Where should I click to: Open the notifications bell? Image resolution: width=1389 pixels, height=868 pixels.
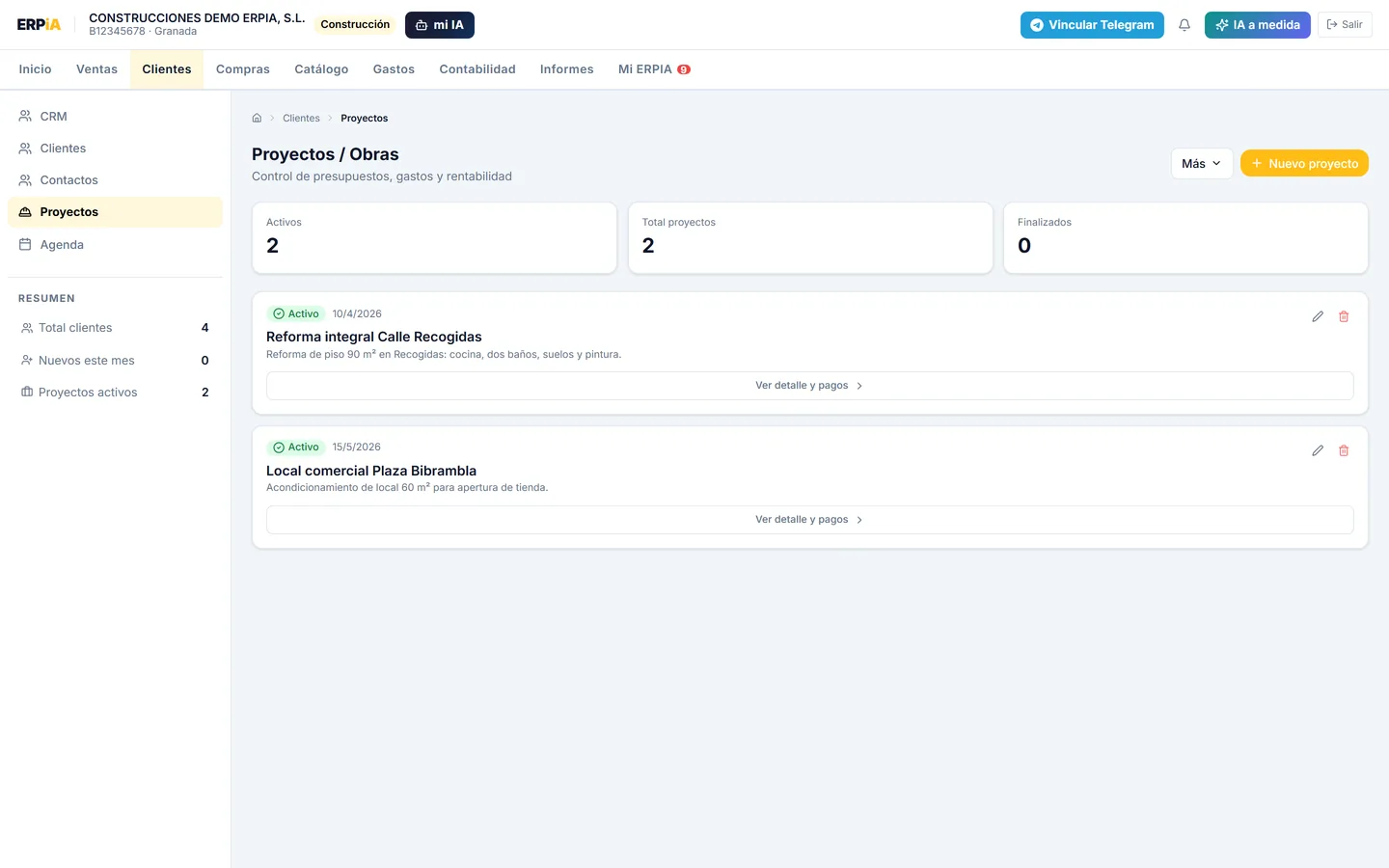pyautogui.click(x=1185, y=25)
